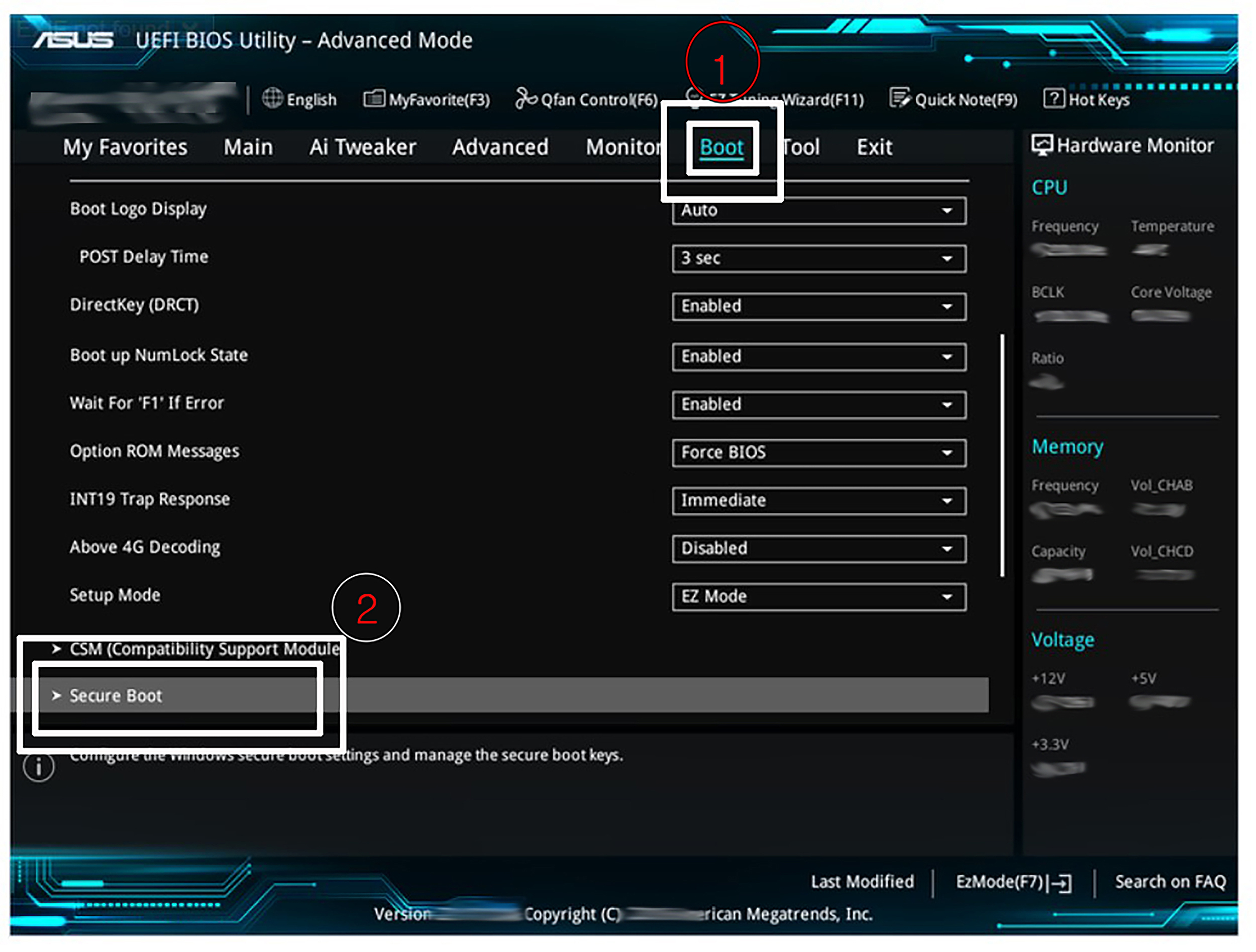The width and height of the screenshot is (1256, 952).
Task: Click Search on FAQ
Action: point(1170,882)
